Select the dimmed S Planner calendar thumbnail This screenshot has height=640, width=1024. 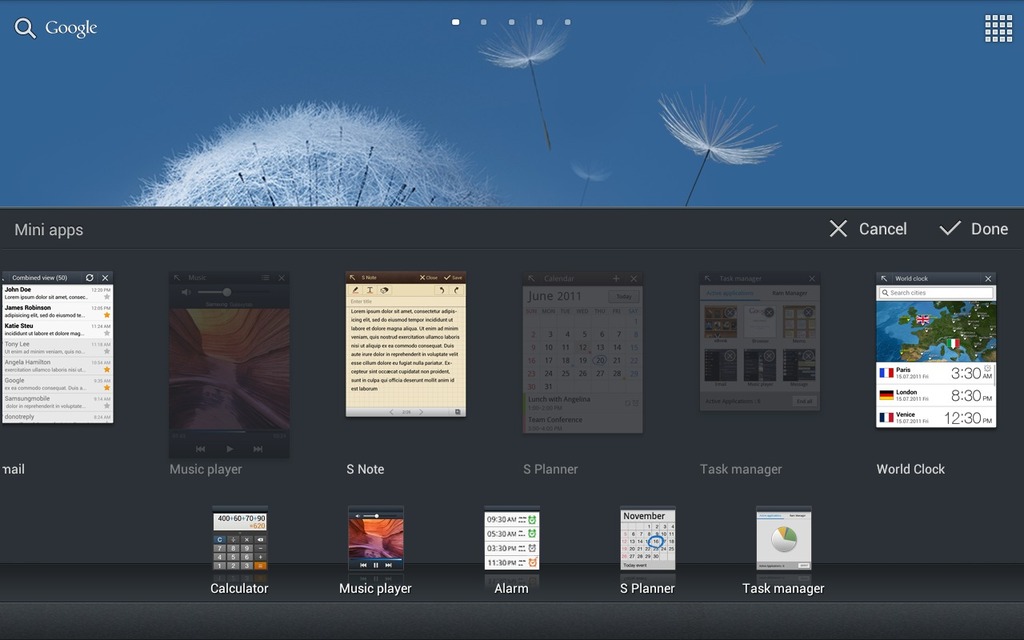click(x=583, y=353)
